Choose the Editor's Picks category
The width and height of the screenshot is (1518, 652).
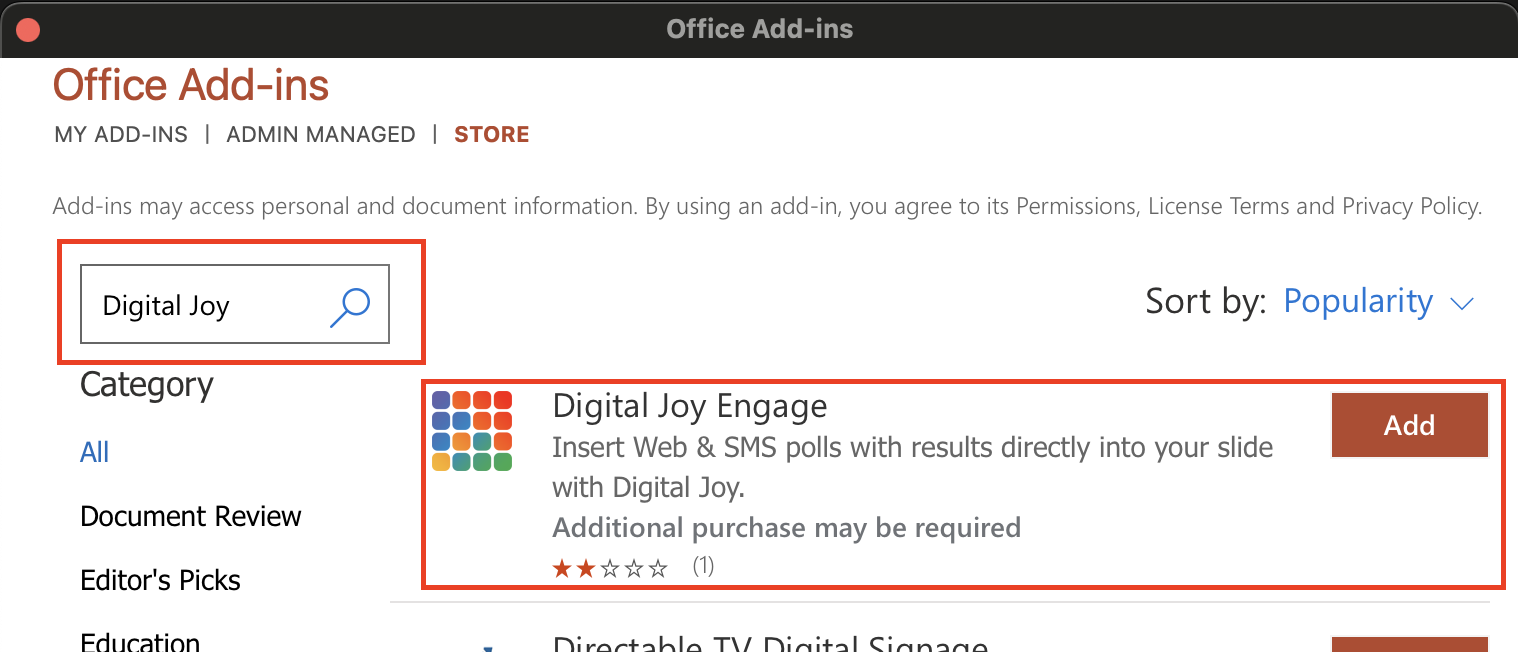[160, 580]
